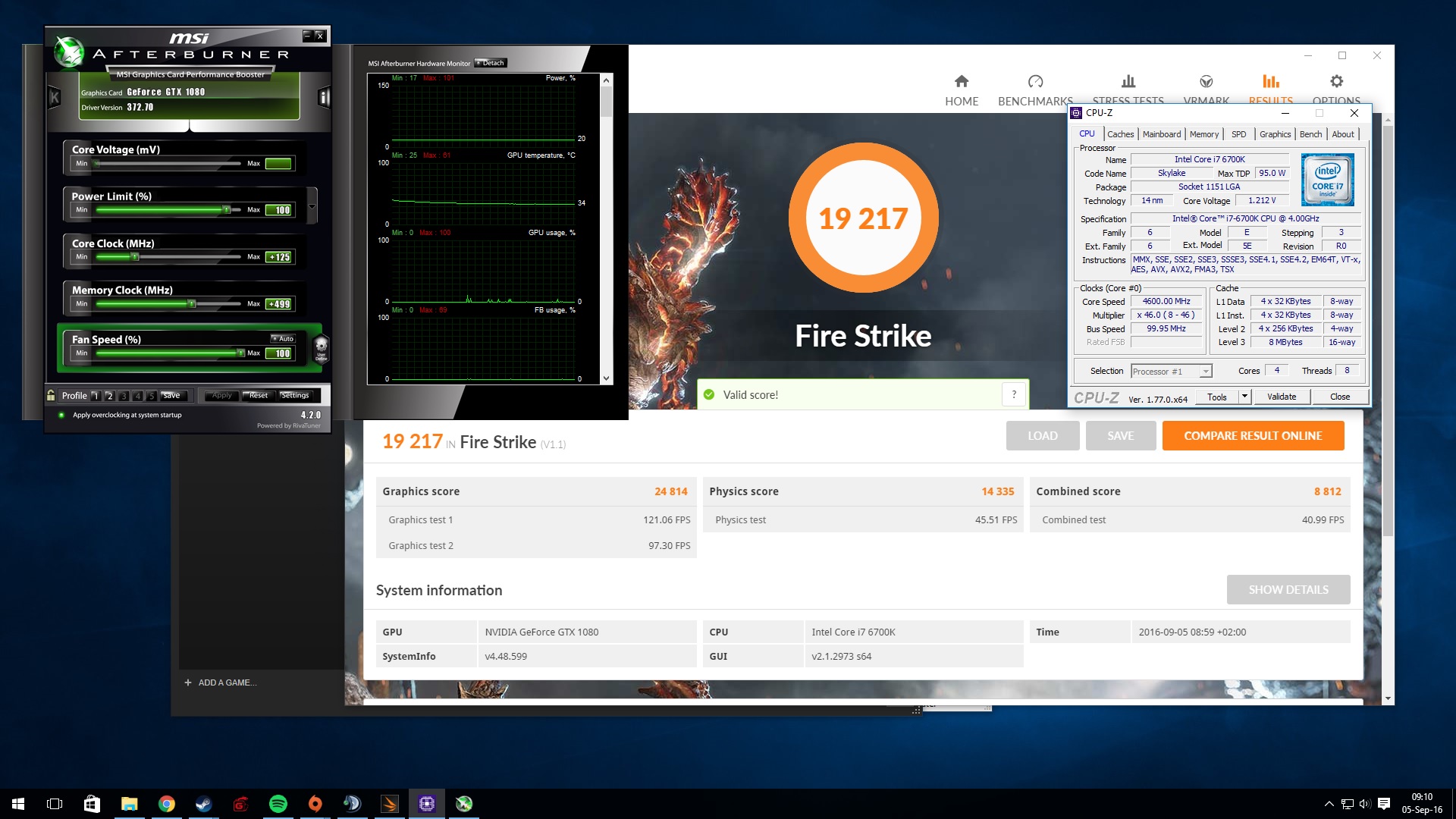This screenshot has width=1456, height=819.
Task: Switch to CPU-Z Mainboard tab
Action: coord(1162,134)
